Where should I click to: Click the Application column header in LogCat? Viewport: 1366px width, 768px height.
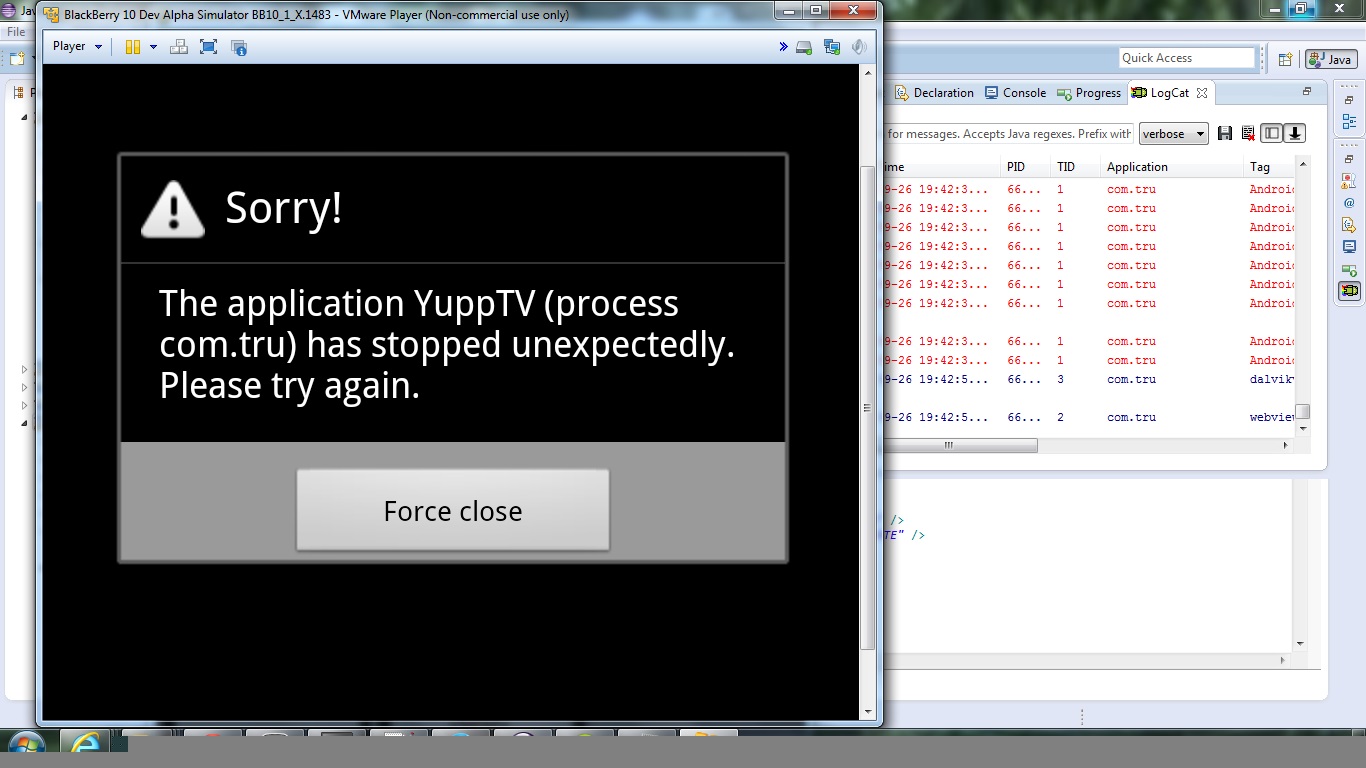(1172, 167)
